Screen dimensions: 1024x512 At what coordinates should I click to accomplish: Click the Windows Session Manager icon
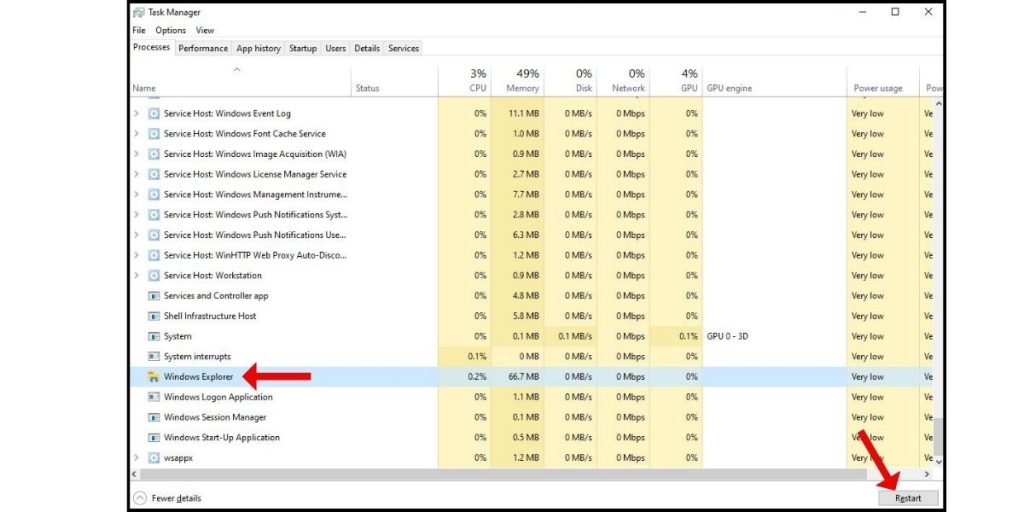[153, 417]
